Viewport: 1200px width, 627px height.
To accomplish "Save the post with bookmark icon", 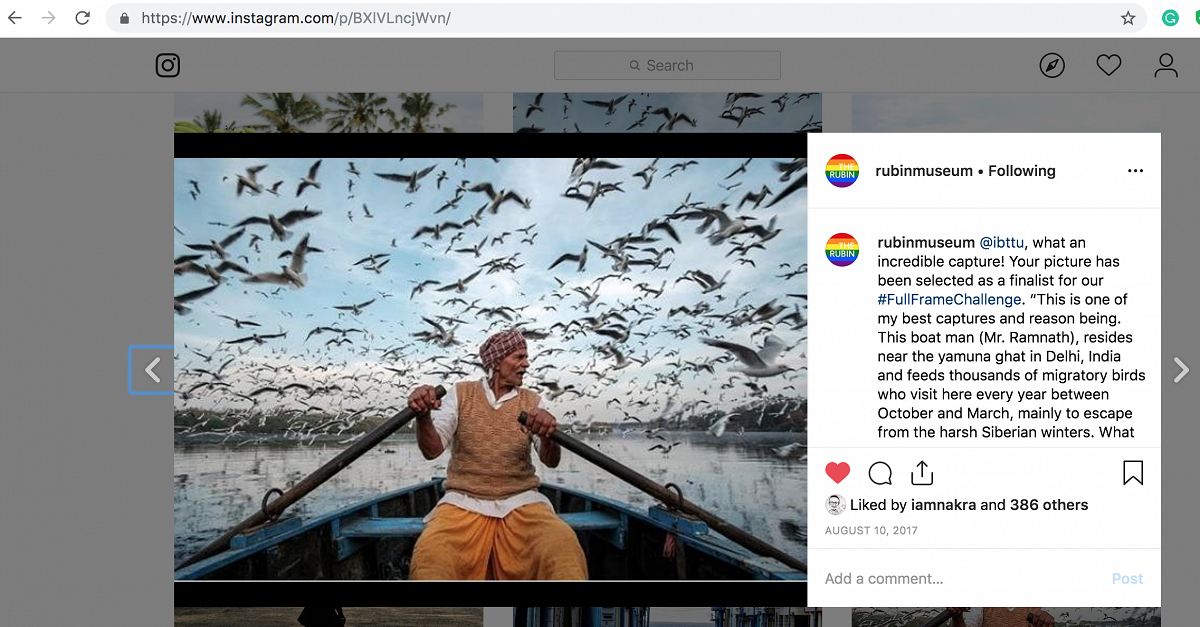I will coord(1133,473).
